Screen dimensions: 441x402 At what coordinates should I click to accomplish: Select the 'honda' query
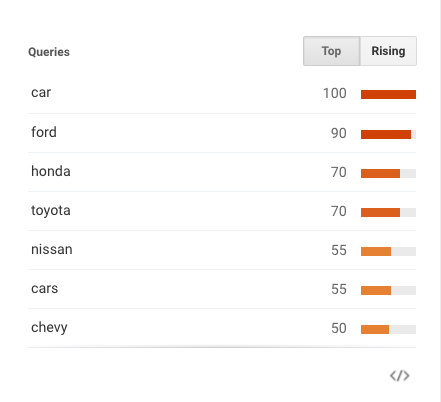(51, 171)
